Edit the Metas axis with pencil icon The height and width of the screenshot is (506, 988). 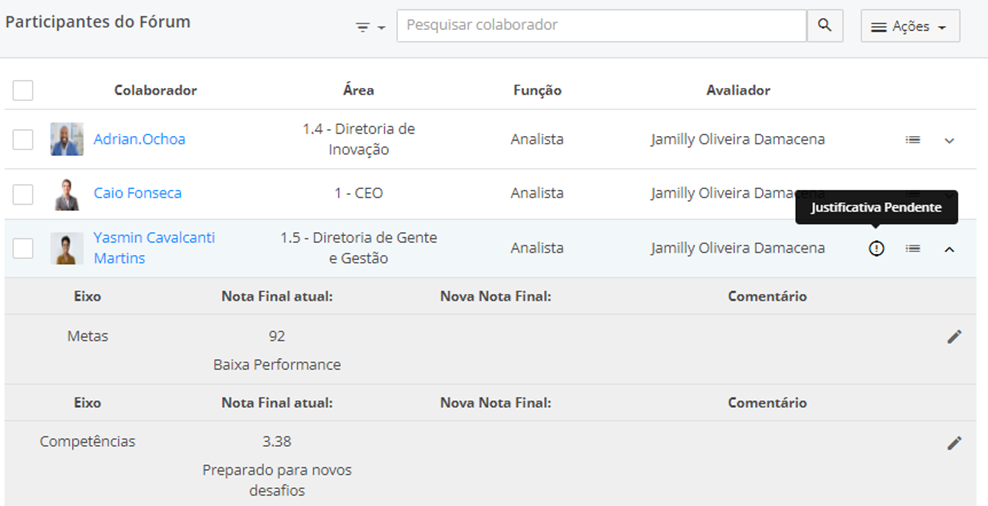[954, 337]
